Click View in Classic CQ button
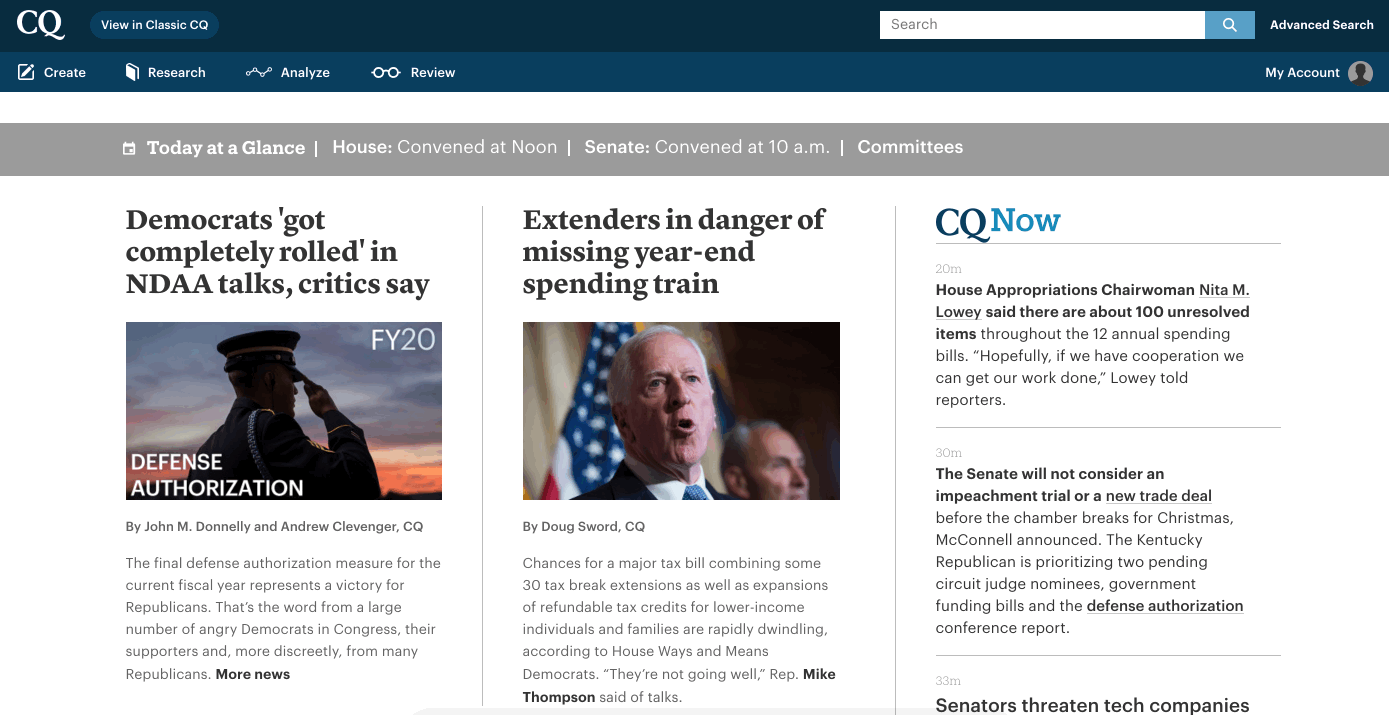Image resolution: width=1389 pixels, height=715 pixels. (155, 25)
